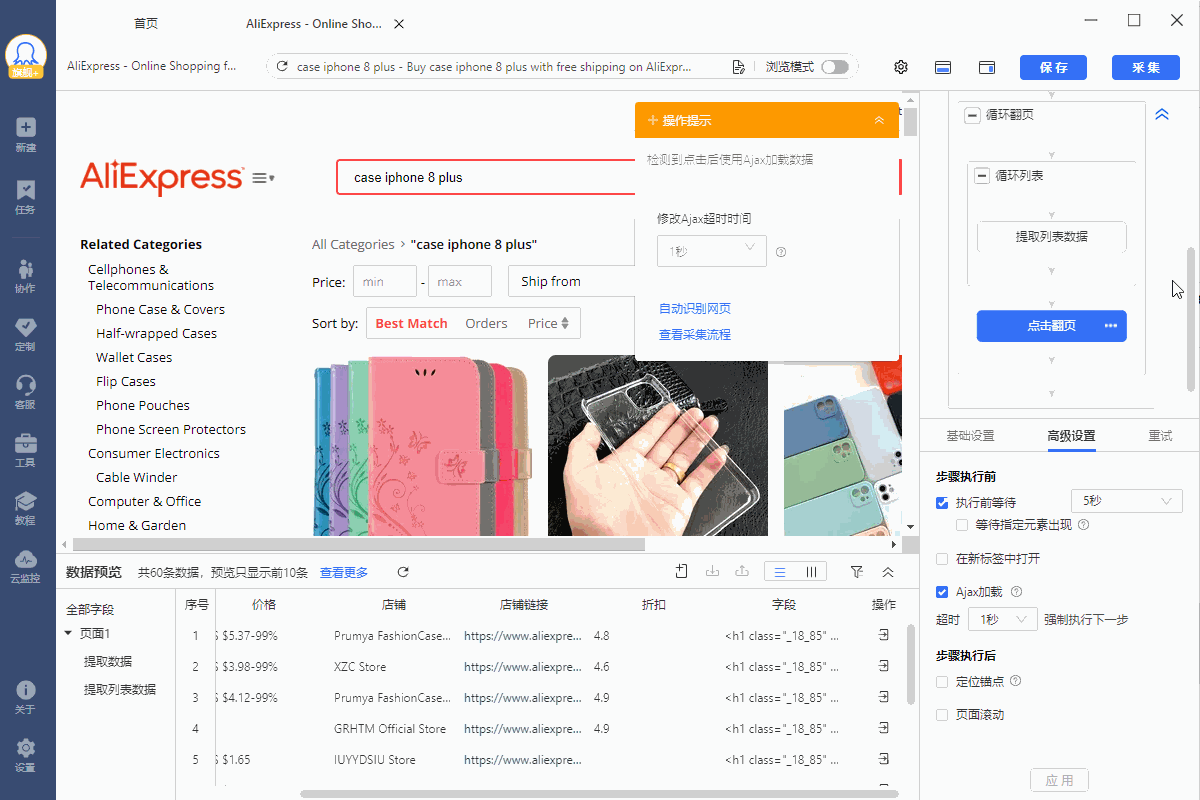Click the action icon in data row 3
Viewport: 1200px width, 800px height.
click(x=884, y=697)
